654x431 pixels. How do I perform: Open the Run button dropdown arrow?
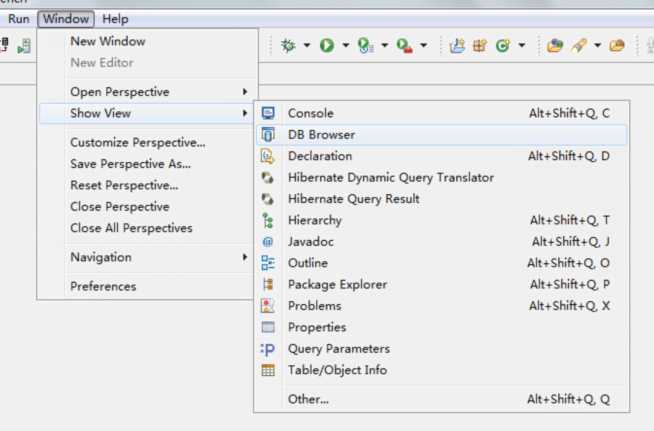[345, 45]
